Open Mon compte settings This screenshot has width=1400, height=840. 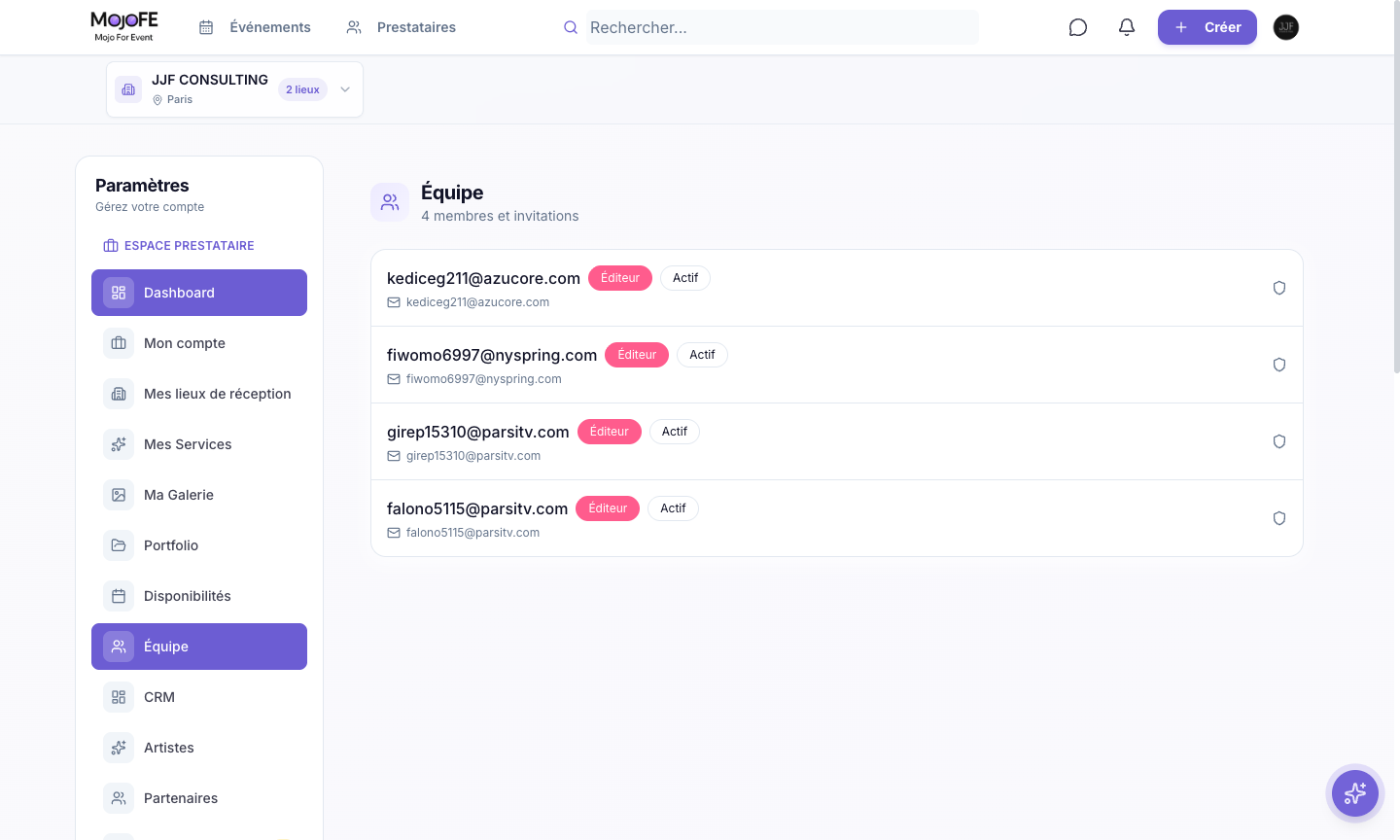pos(199,343)
